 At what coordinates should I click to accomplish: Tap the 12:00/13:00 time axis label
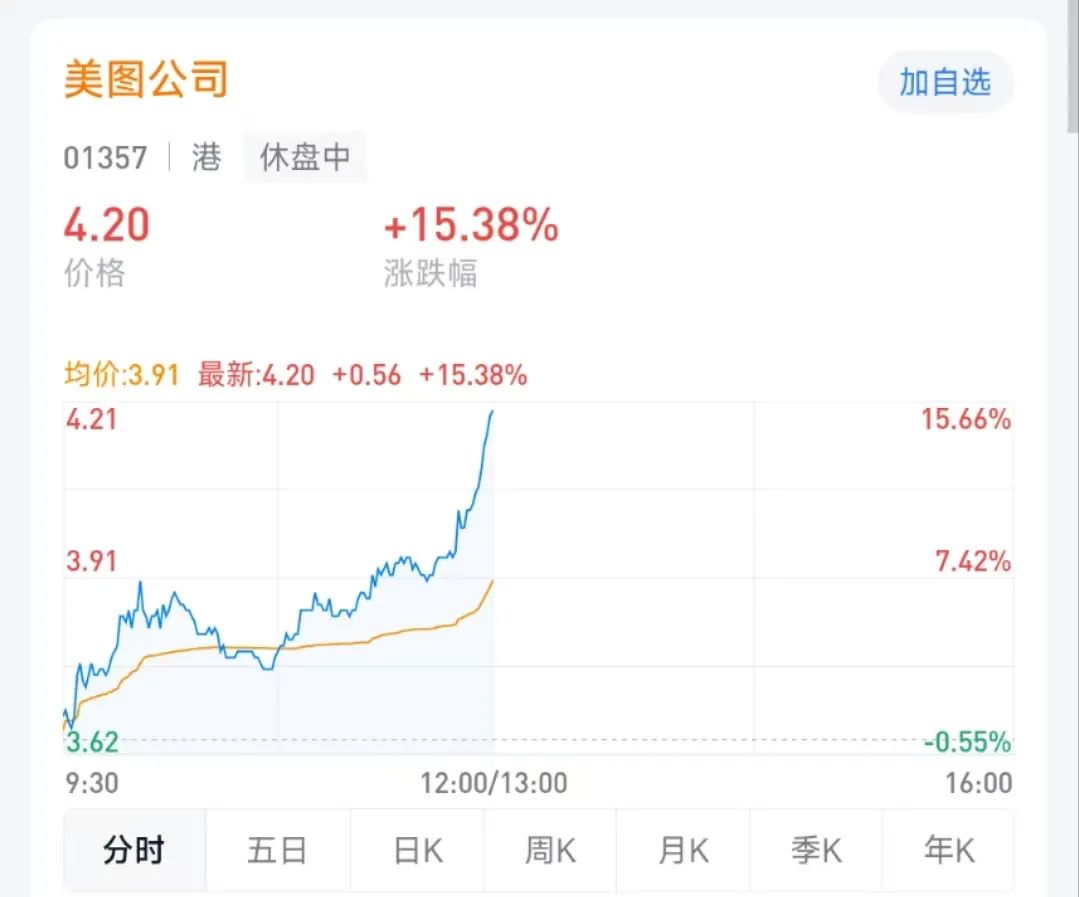click(494, 783)
